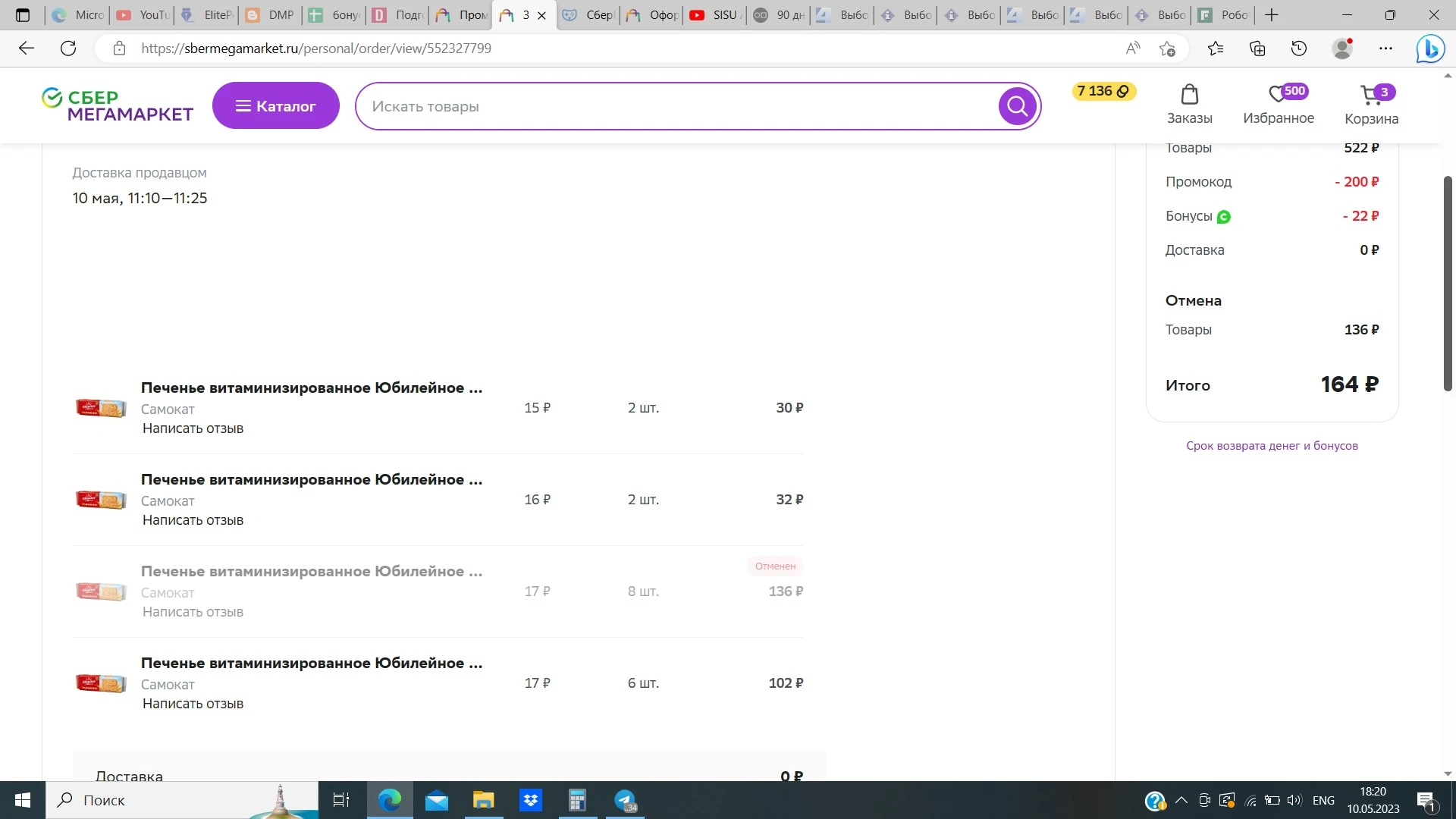Click thumbnail of the 30 ₽ cookie item
Screen dimensions: 1456x819
[x=101, y=408]
